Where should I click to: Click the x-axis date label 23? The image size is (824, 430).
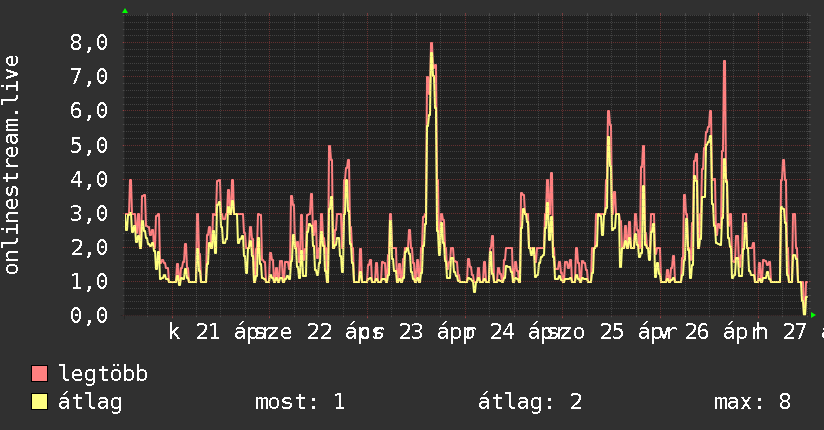pyautogui.click(x=411, y=332)
